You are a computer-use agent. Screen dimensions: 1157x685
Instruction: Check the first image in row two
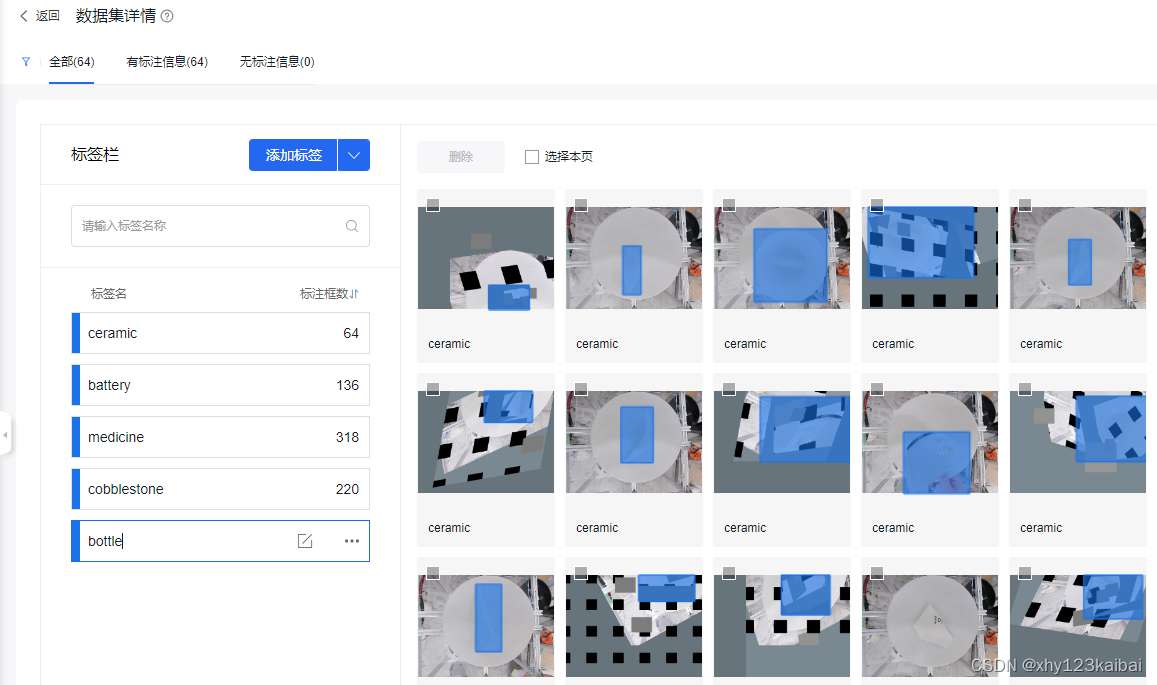coord(433,389)
